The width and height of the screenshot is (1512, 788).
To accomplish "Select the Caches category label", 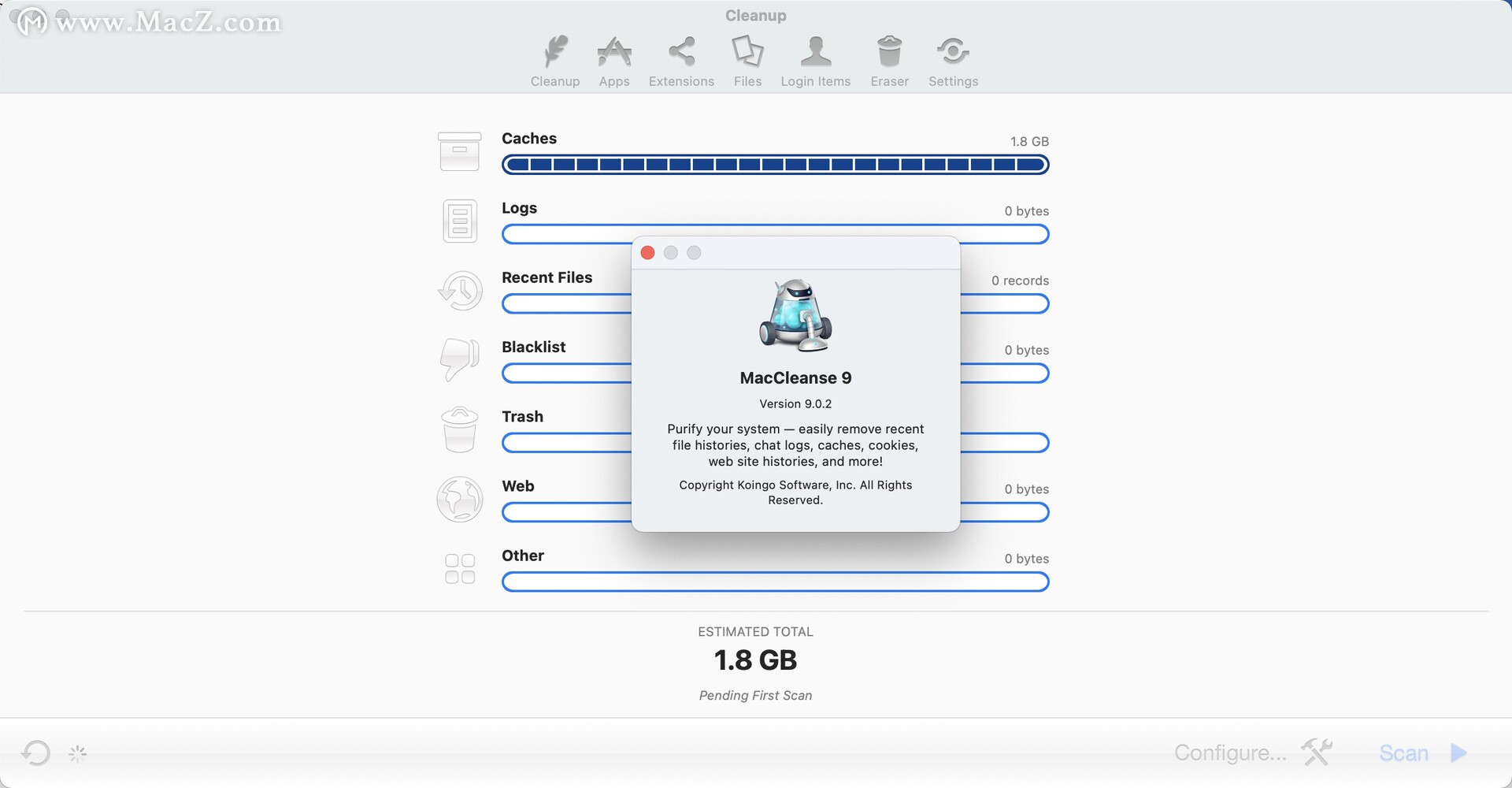I will pos(529,138).
